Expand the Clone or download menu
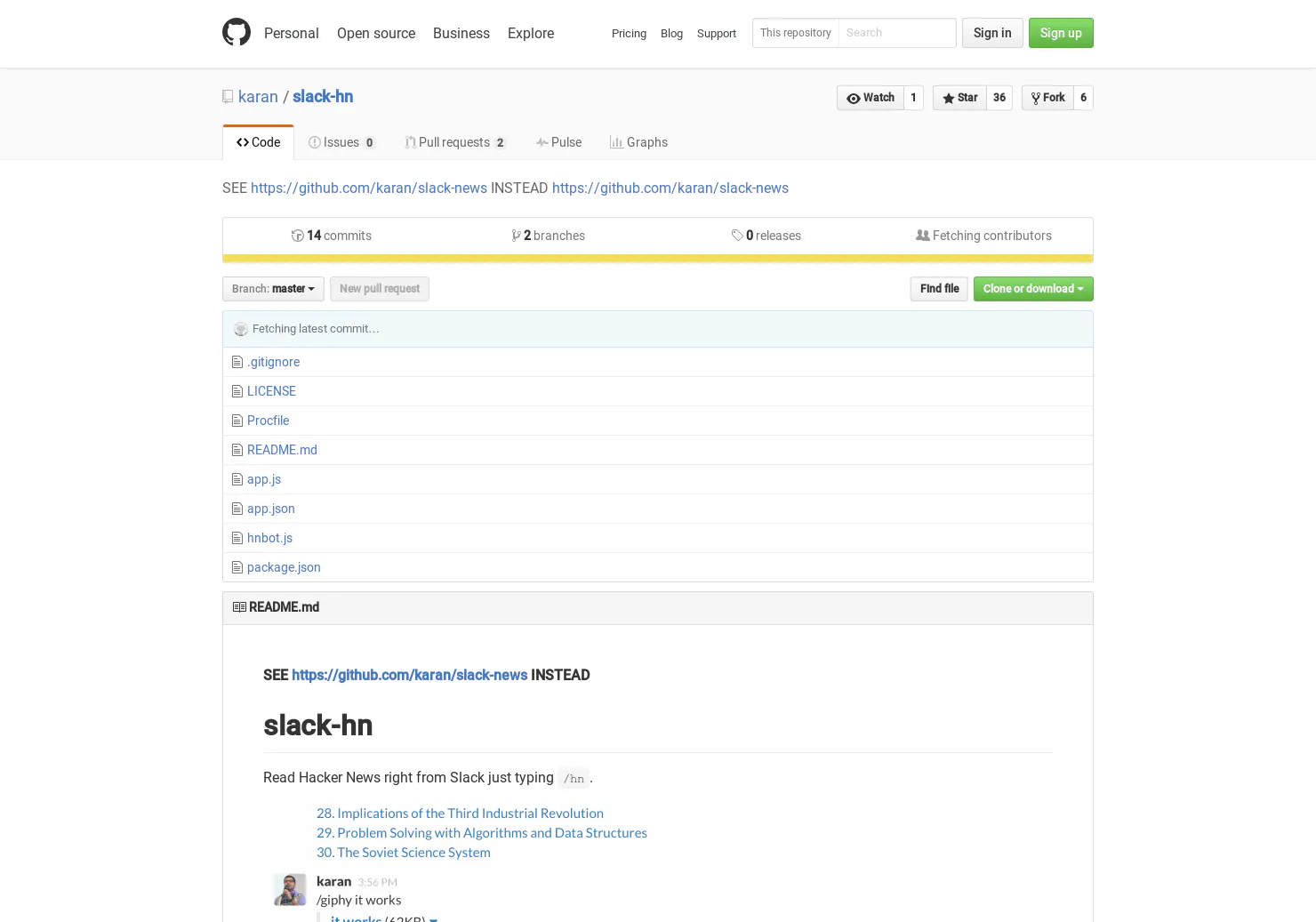The image size is (1316, 922). 1033,289
